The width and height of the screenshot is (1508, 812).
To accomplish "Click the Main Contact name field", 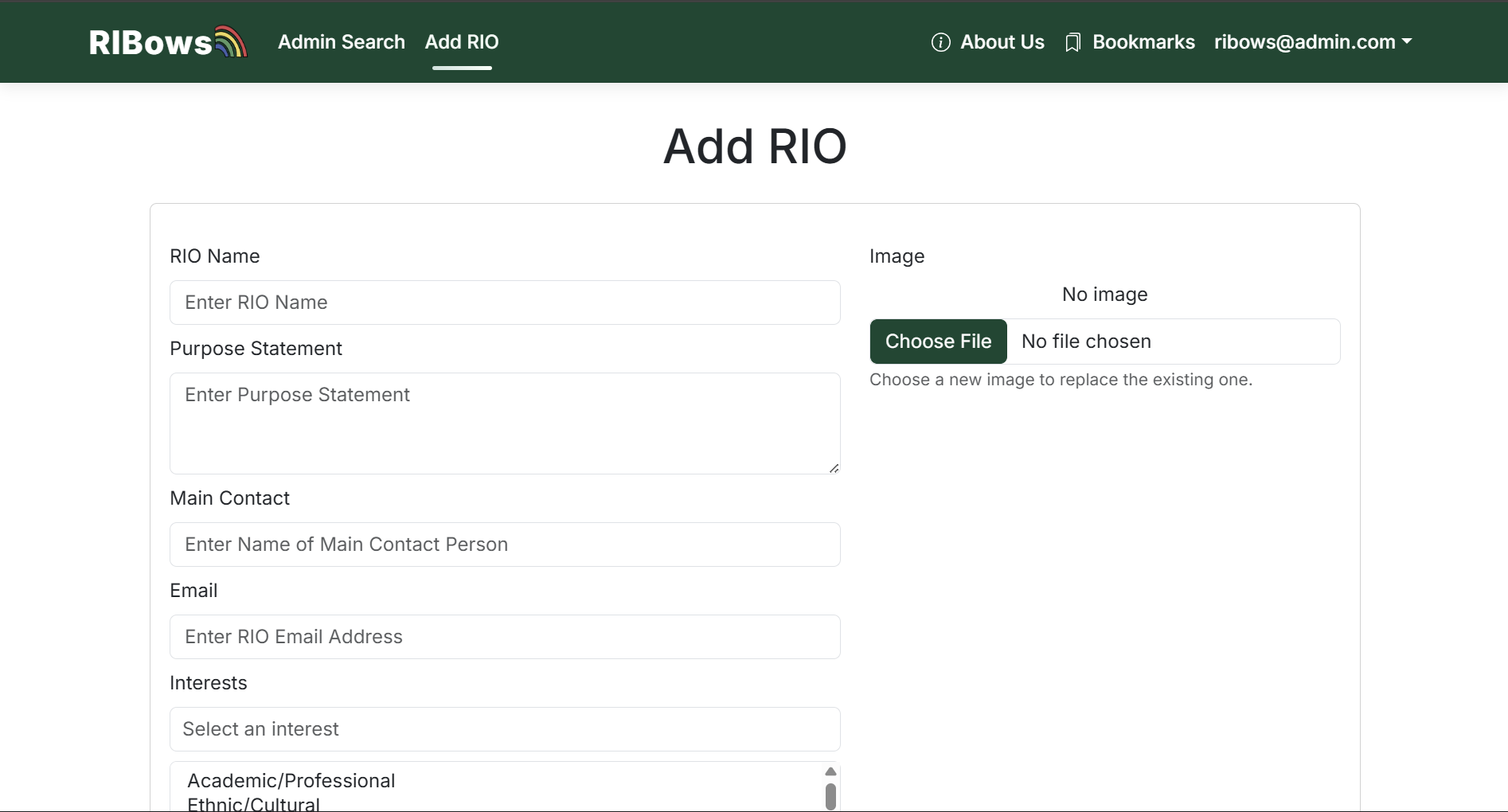I will coord(505,545).
